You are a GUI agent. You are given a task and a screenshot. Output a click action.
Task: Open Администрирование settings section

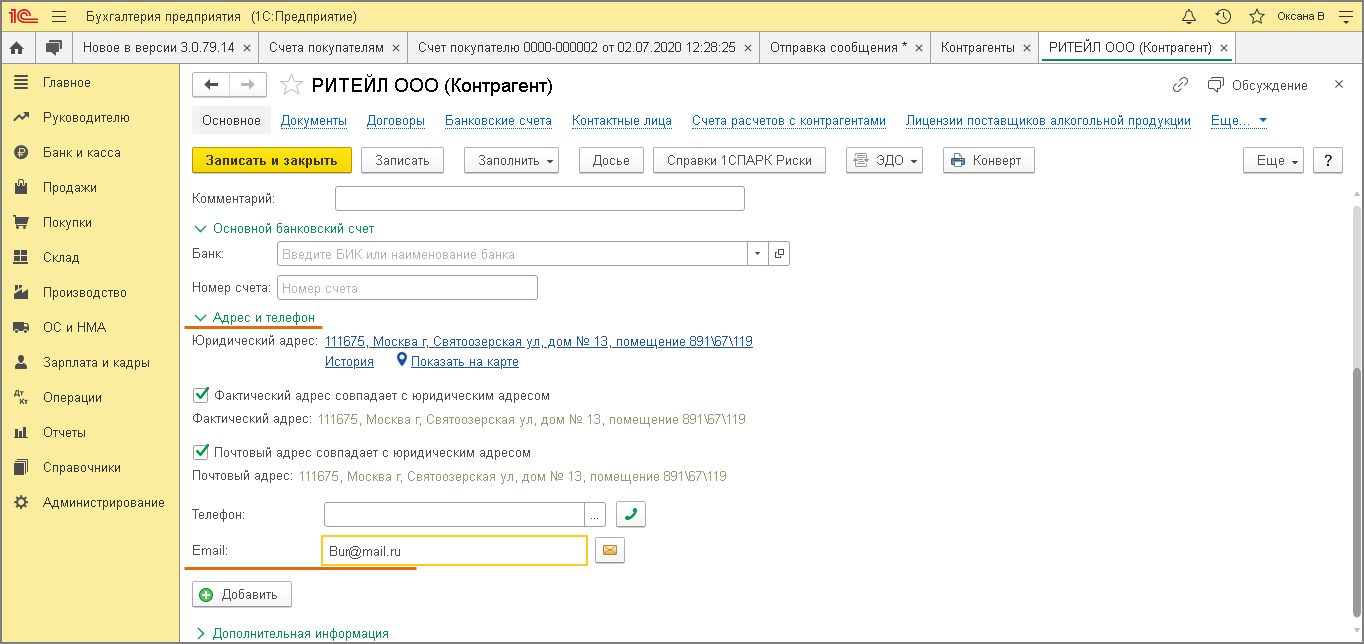coord(104,502)
